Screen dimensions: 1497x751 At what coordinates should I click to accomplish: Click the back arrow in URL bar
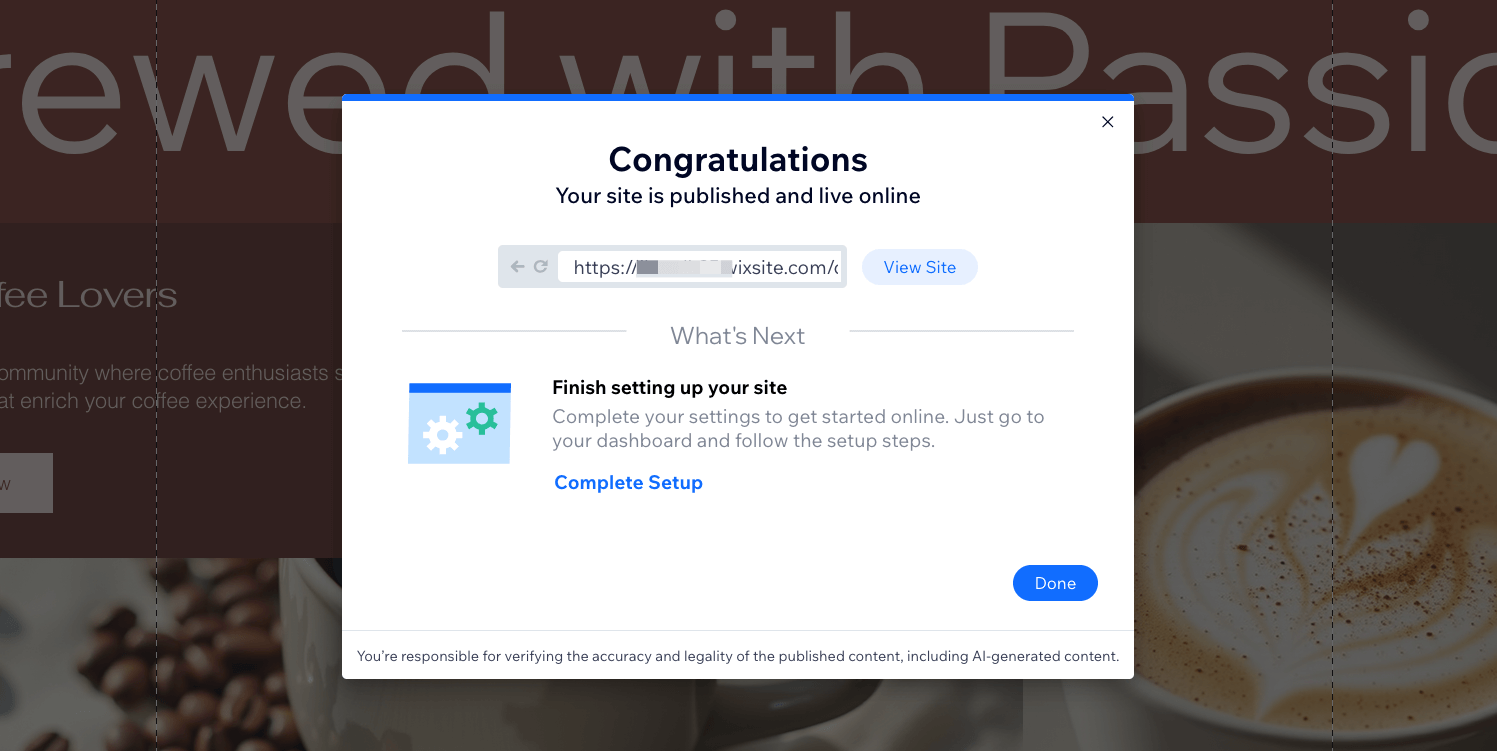click(x=517, y=267)
